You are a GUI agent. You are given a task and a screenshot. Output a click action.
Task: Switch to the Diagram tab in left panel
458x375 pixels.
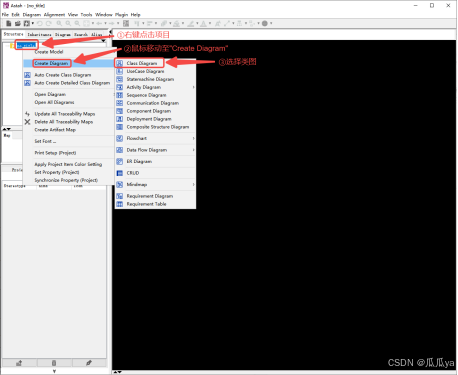click(63, 34)
